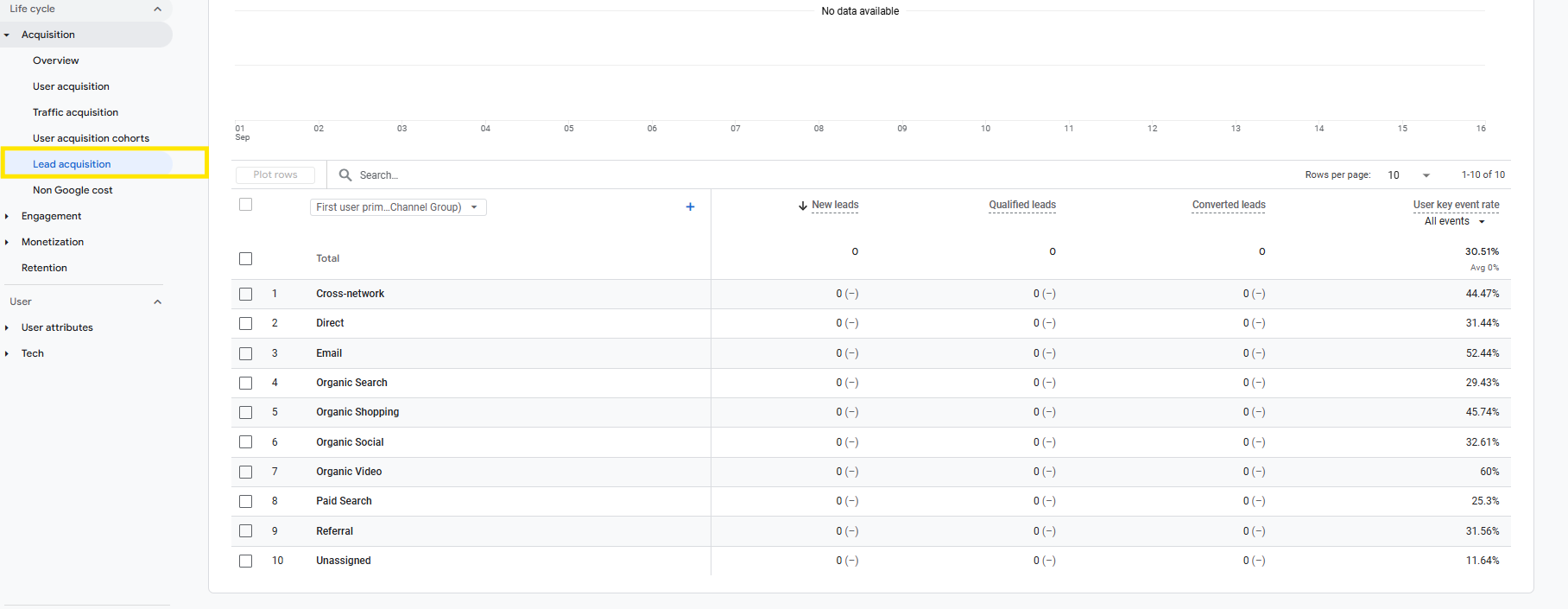The width and height of the screenshot is (1568, 609).
Task: Add a dimension with the plus icon
Action: (x=690, y=206)
